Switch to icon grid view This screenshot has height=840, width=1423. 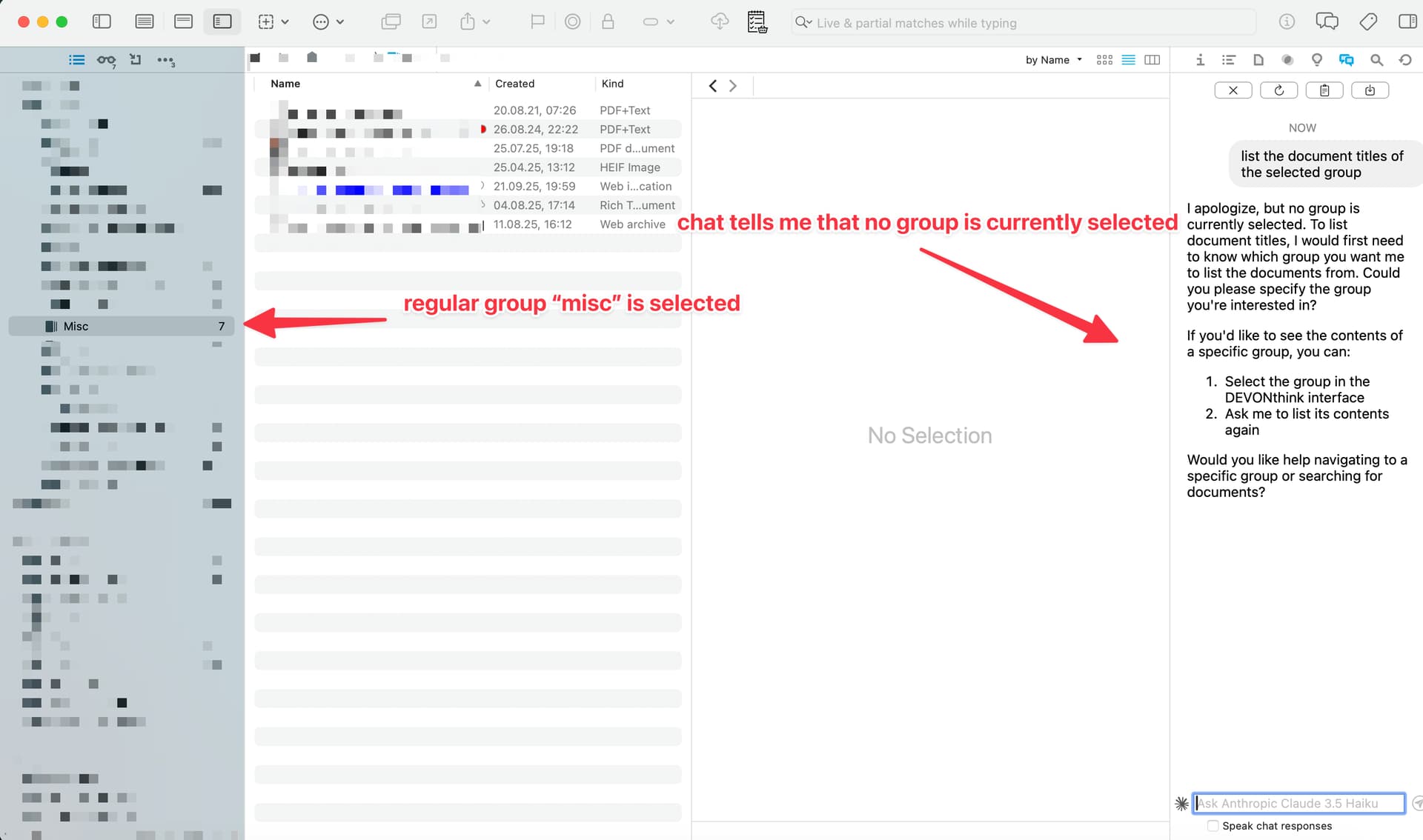[x=1104, y=60]
